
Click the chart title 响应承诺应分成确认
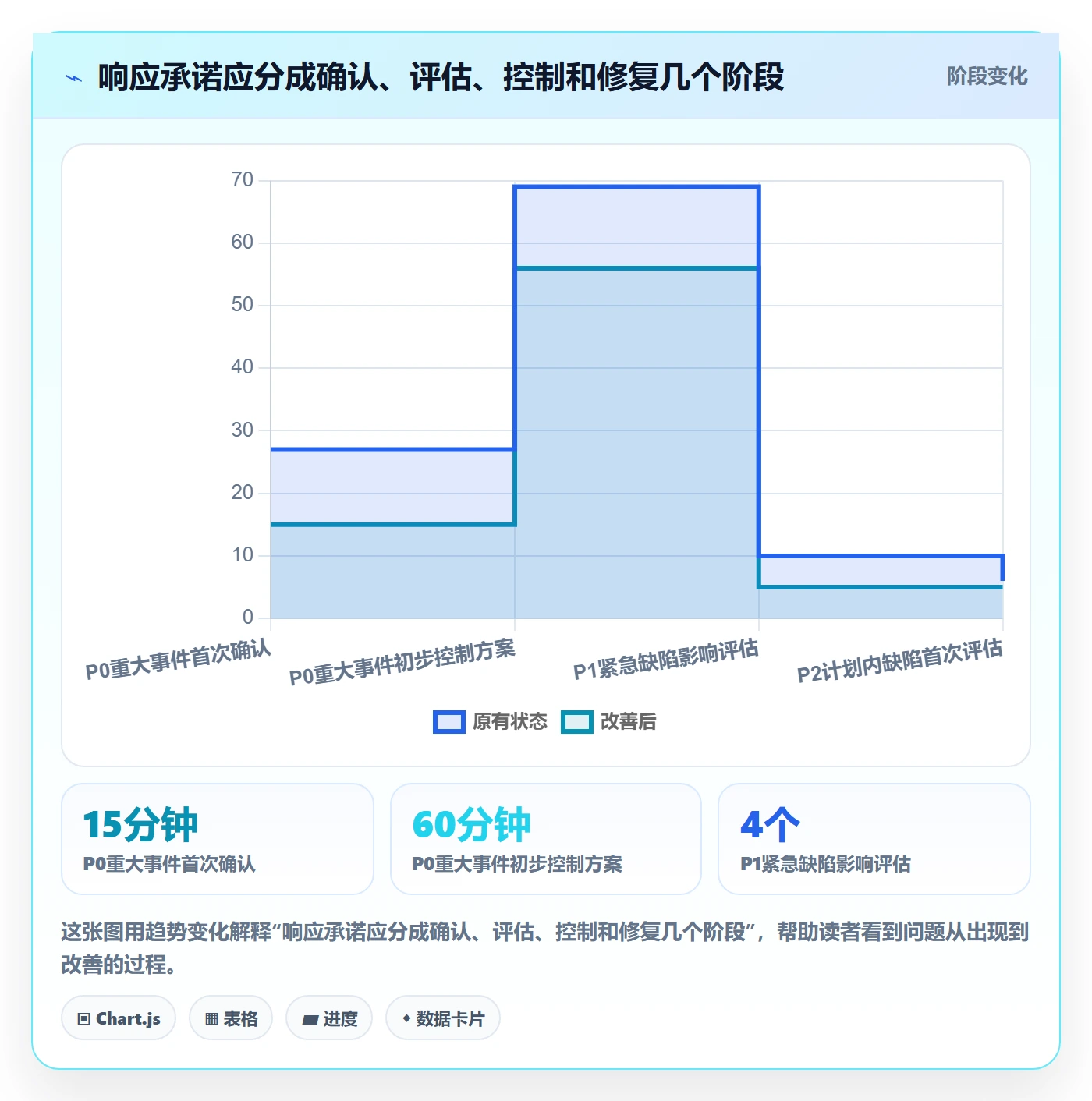(x=441, y=77)
